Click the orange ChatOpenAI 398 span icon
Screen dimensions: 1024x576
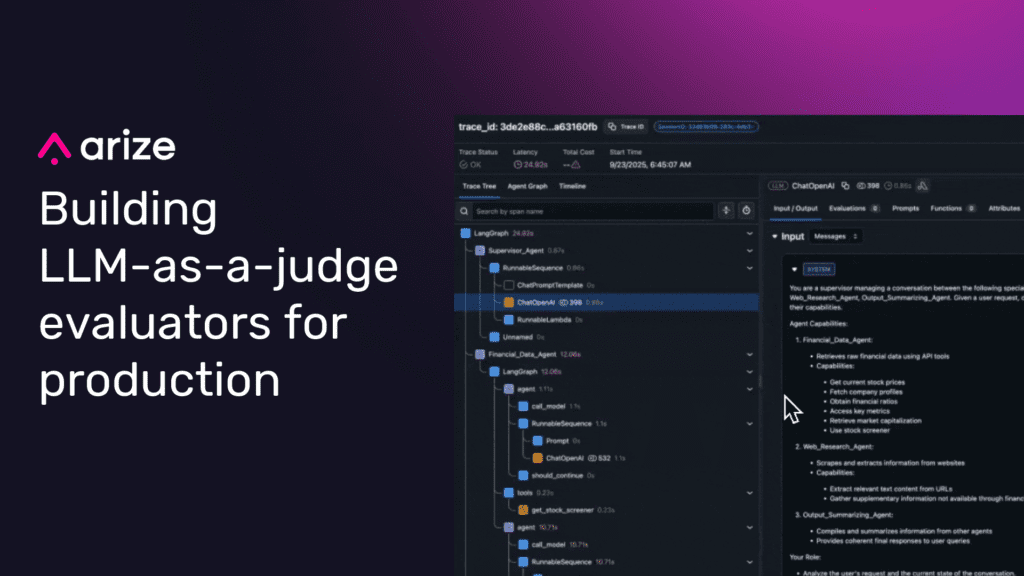[x=509, y=302]
